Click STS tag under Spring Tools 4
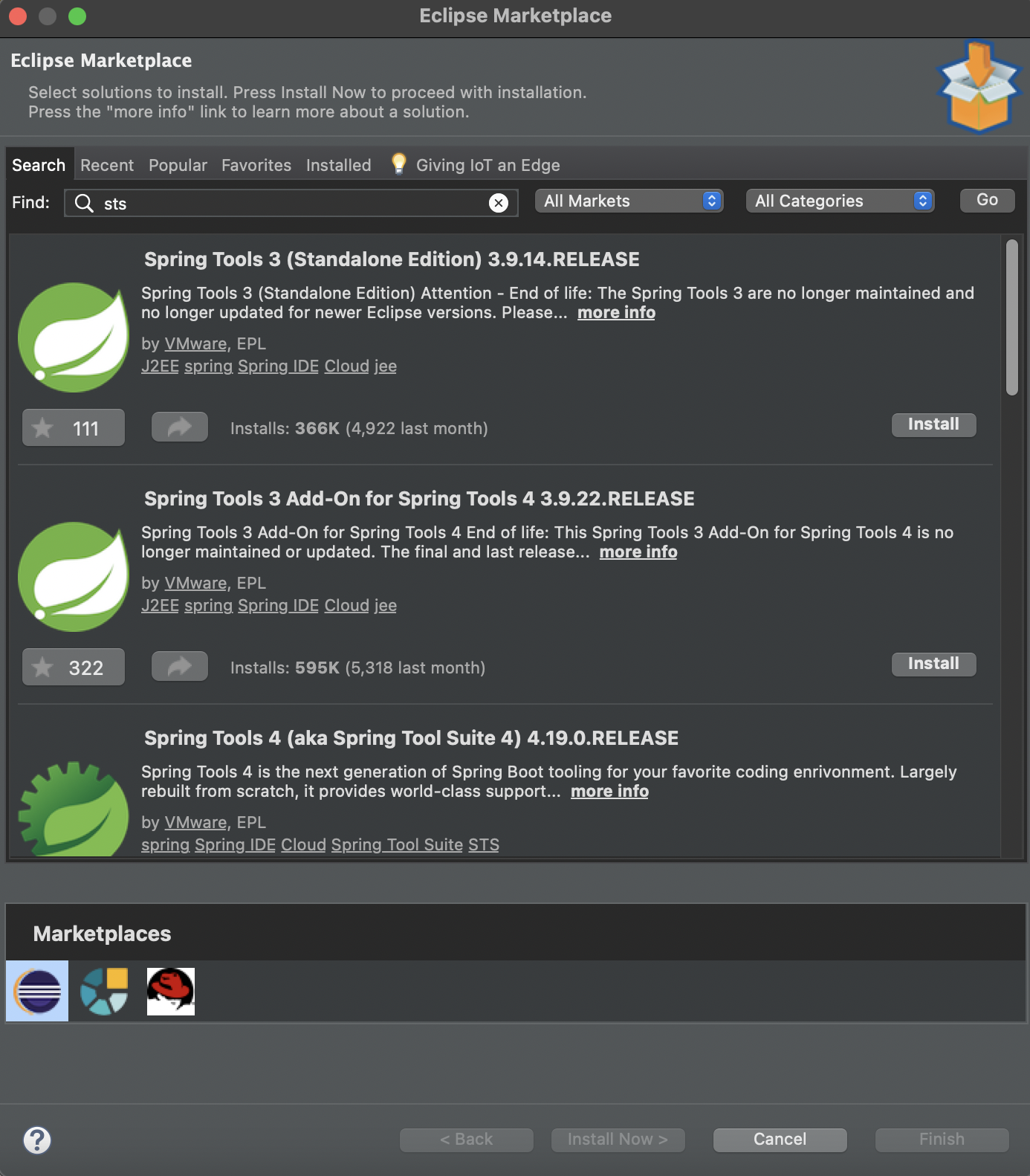The image size is (1030, 1176). click(x=484, y=845)
